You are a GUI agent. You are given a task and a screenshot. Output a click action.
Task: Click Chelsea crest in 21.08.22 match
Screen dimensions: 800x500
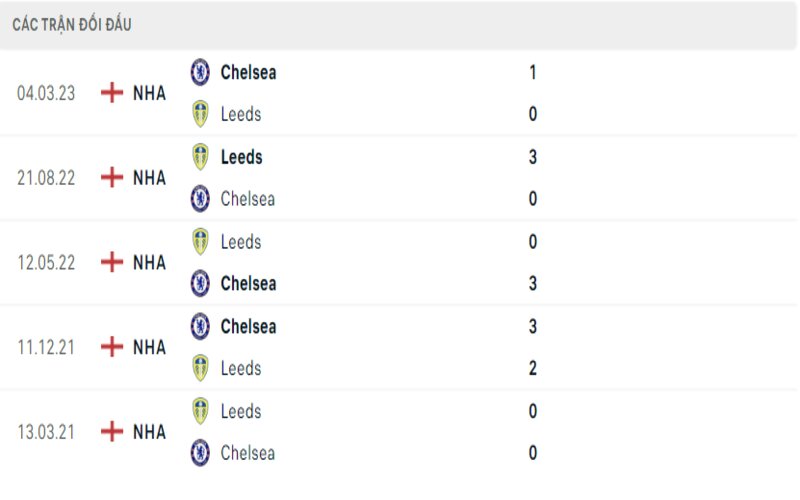point(200,199)
